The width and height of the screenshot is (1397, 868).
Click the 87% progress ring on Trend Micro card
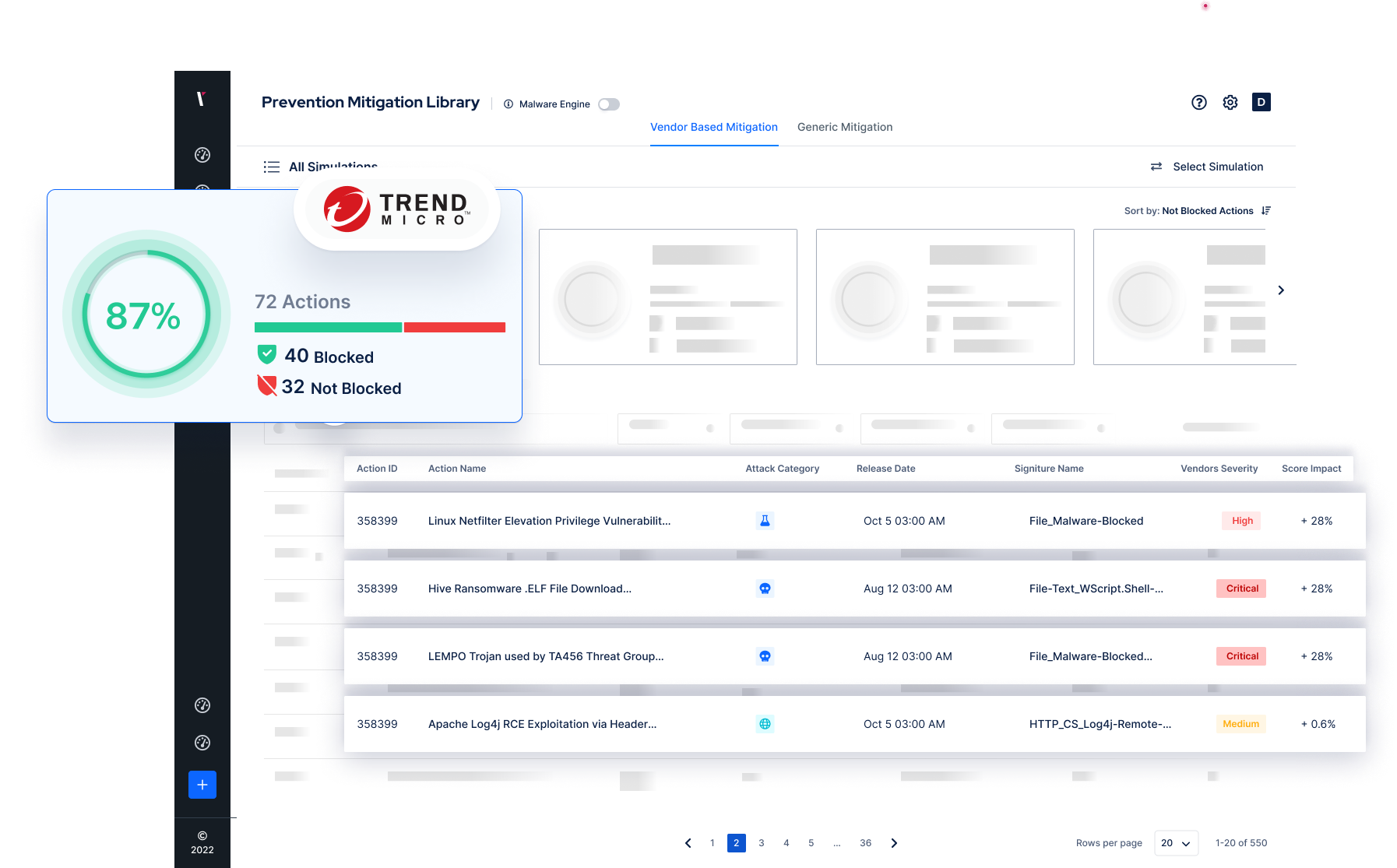coord(146,314)
